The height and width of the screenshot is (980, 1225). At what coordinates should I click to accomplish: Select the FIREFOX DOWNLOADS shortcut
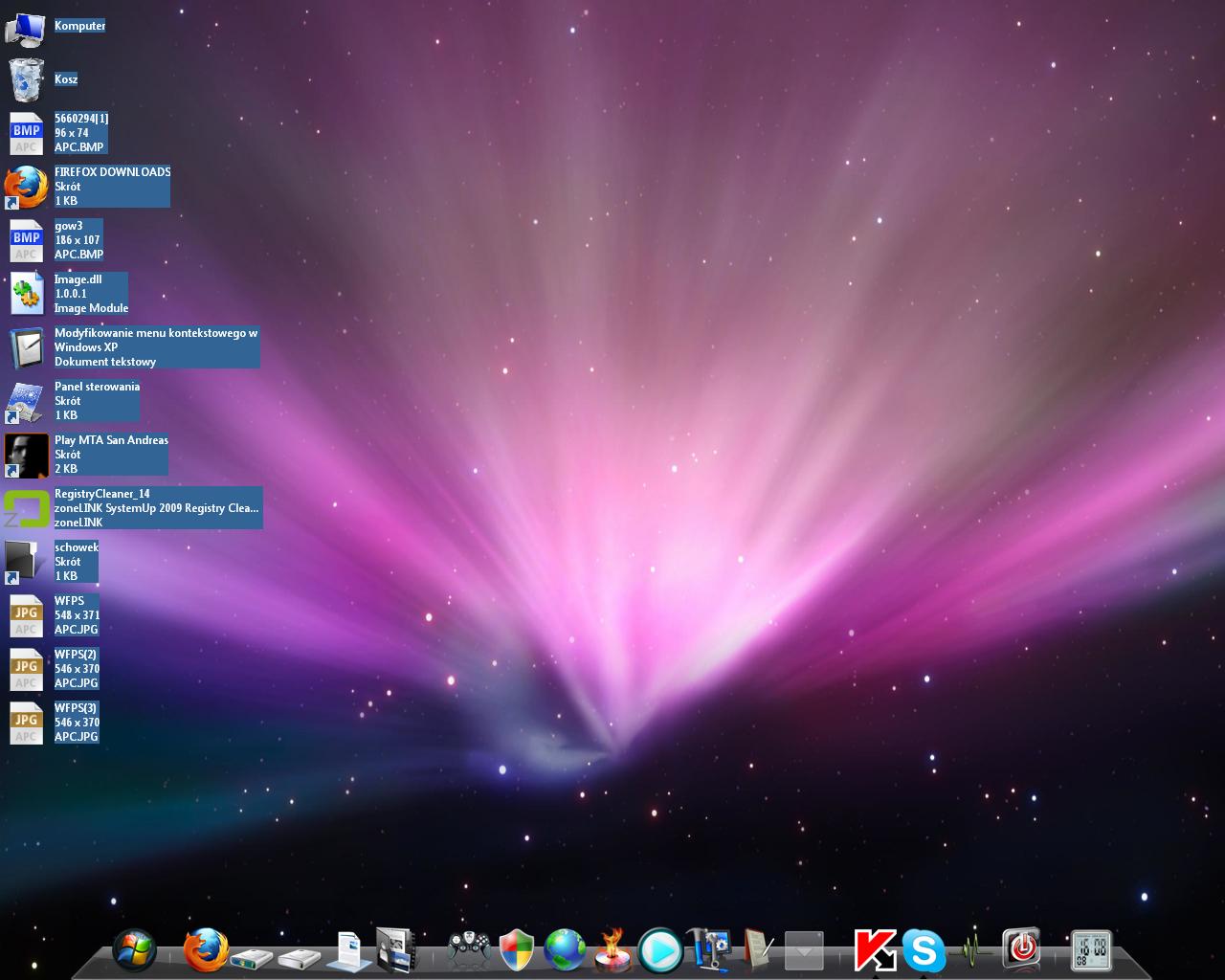click(x=27, y=188)
